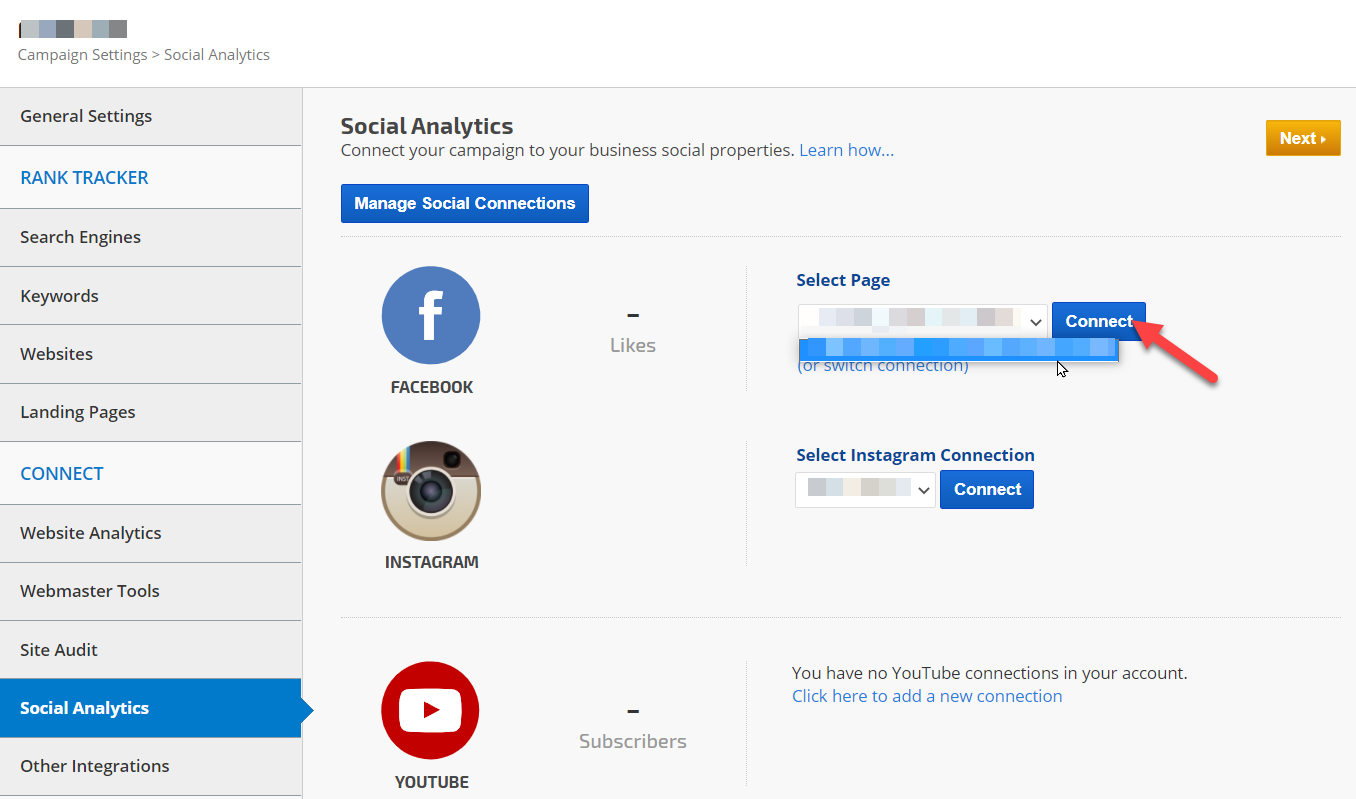Click the YouTube play logo icon
The image size is (1356, 799).
(x=430, y=710)
